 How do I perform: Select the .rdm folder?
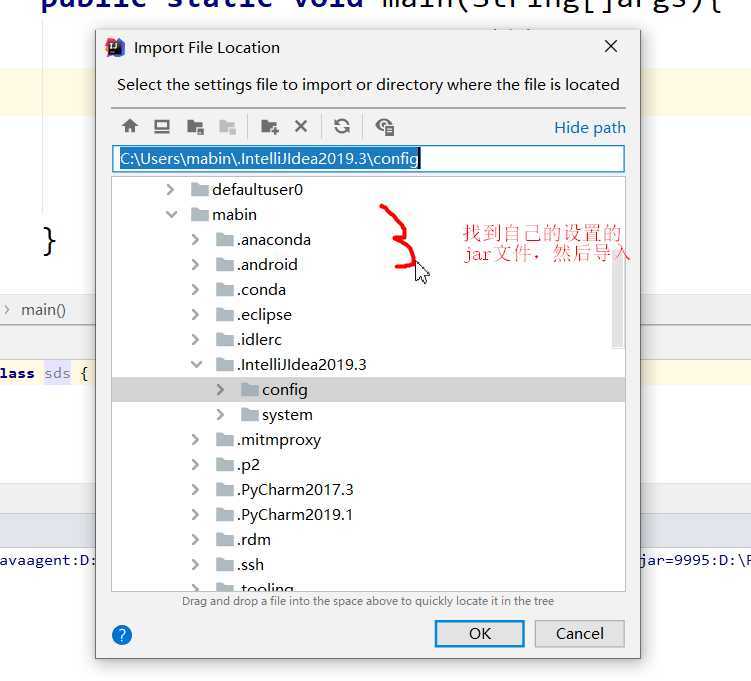(368, 540)
